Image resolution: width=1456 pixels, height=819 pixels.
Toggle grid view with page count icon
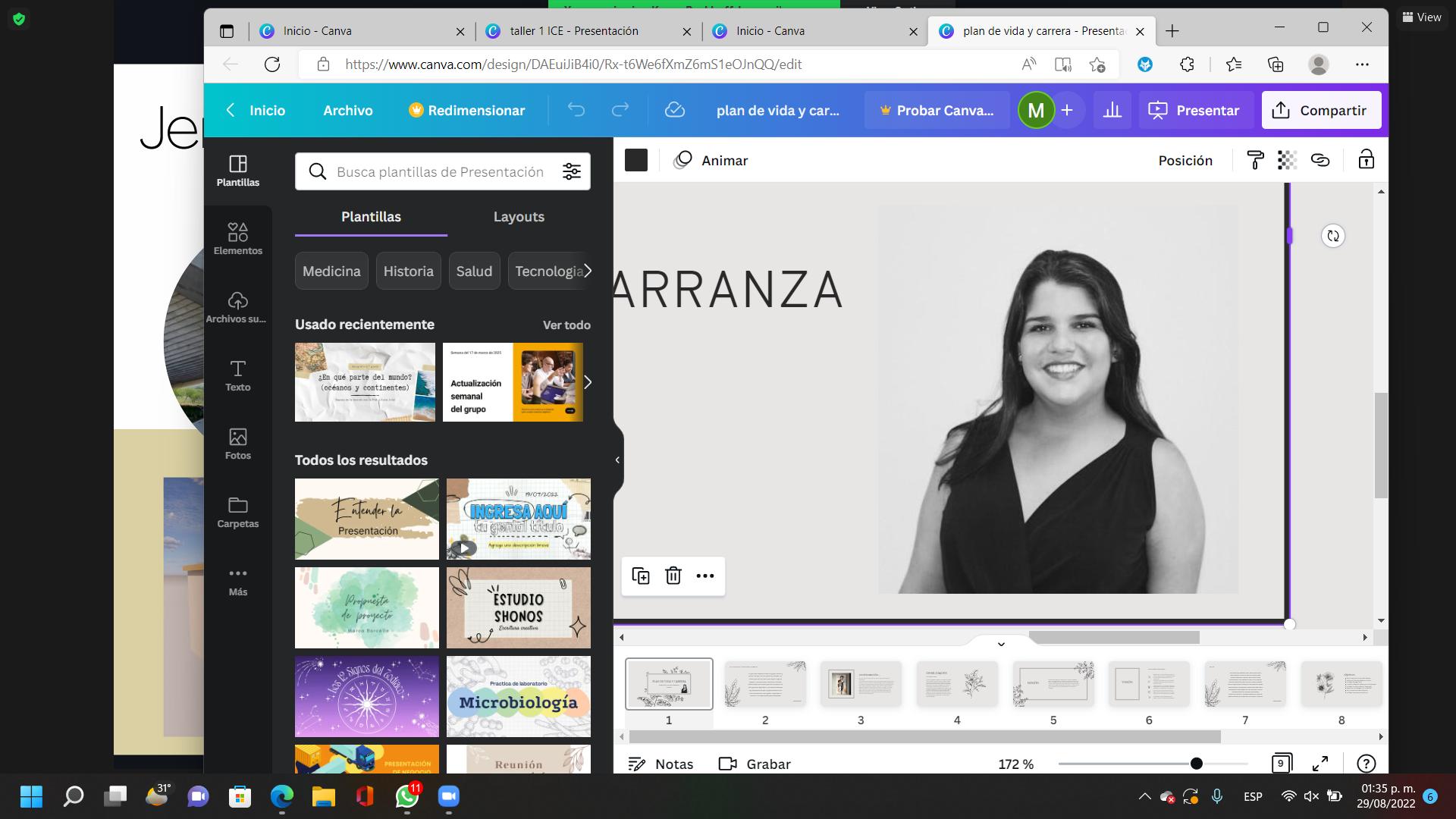tap(1281, 764)
